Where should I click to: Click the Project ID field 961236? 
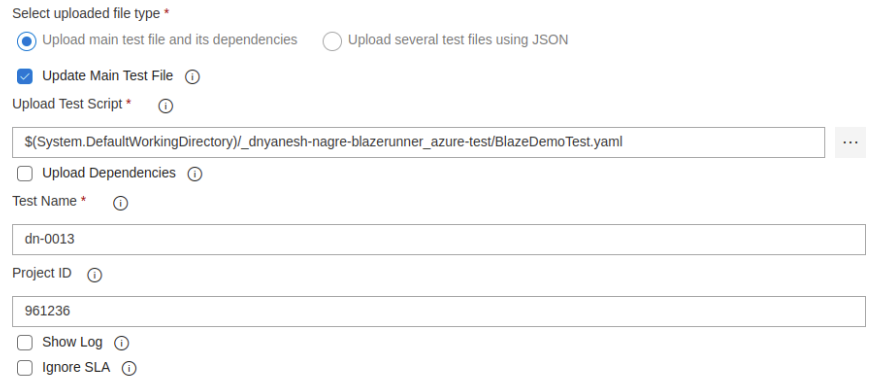(439, 311)
